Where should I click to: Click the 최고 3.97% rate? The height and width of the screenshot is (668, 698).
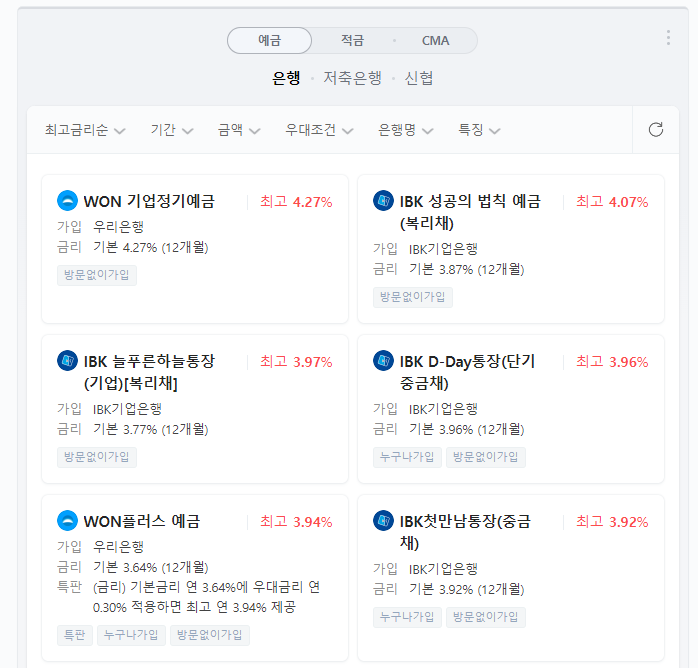(296, 362)
